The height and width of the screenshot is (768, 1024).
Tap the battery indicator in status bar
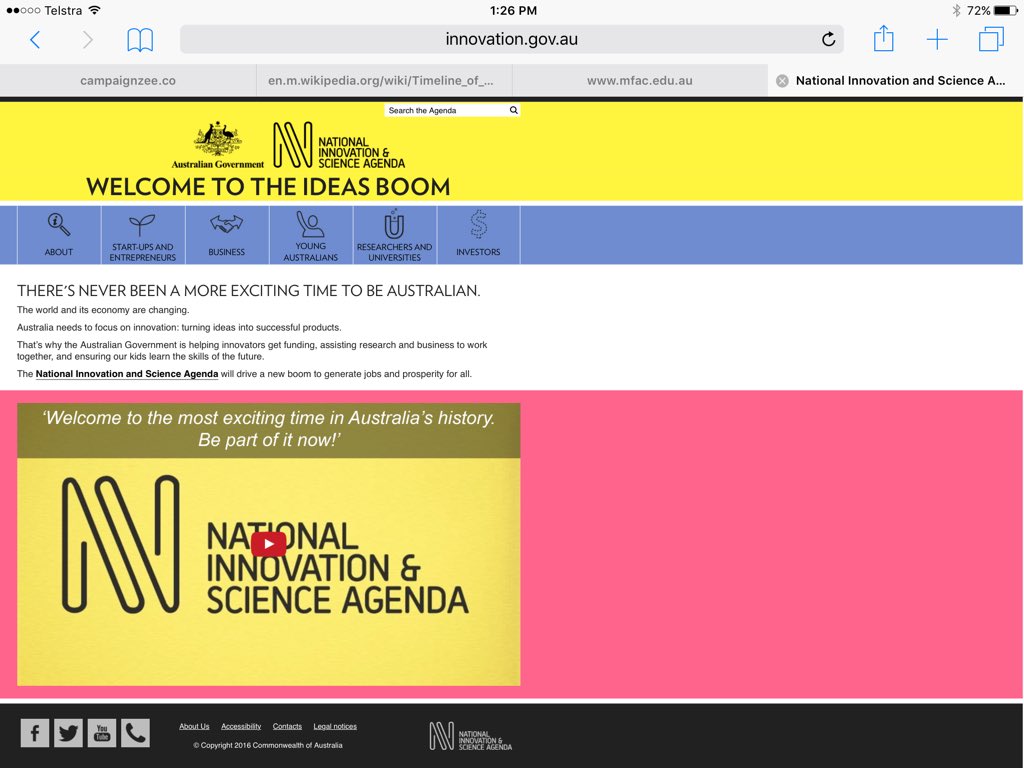coord(1006,10)
